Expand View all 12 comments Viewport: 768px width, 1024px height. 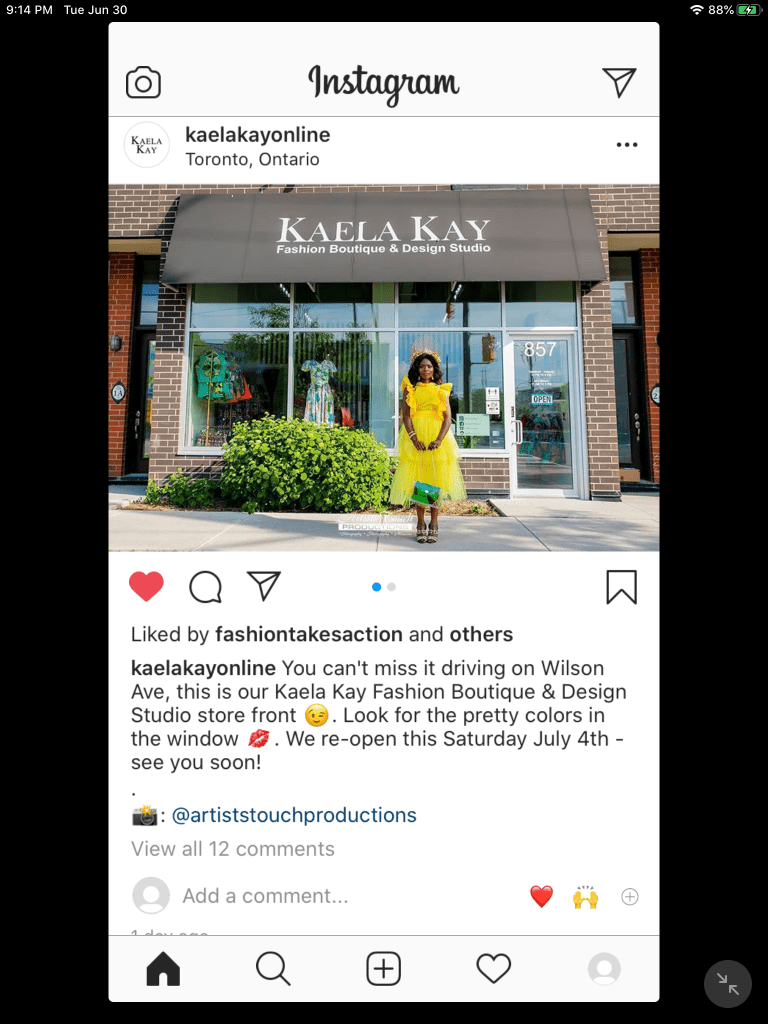(232, 848)
